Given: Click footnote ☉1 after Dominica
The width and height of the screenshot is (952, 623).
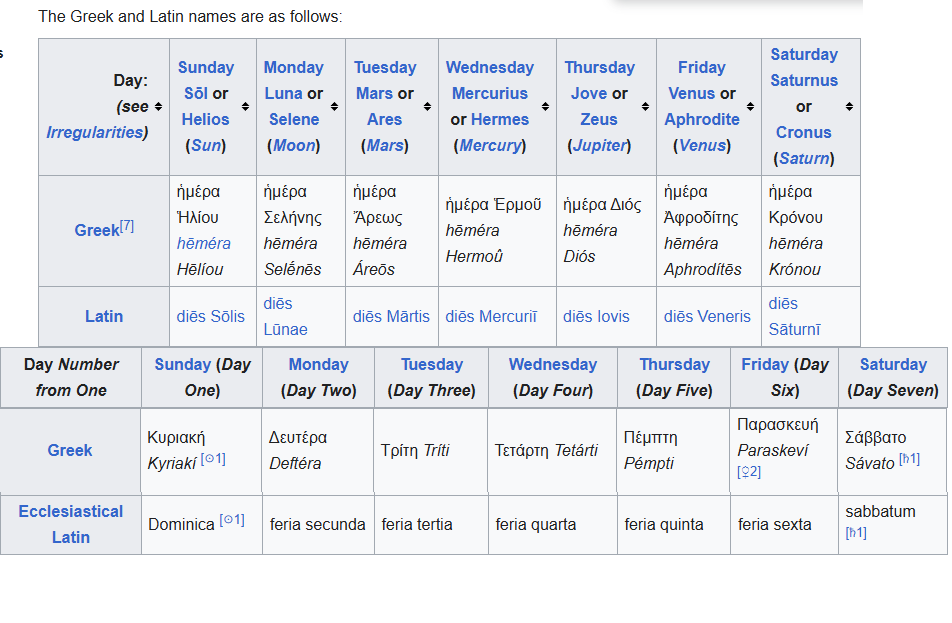Looking at the screenshot, I should (232, 520).
